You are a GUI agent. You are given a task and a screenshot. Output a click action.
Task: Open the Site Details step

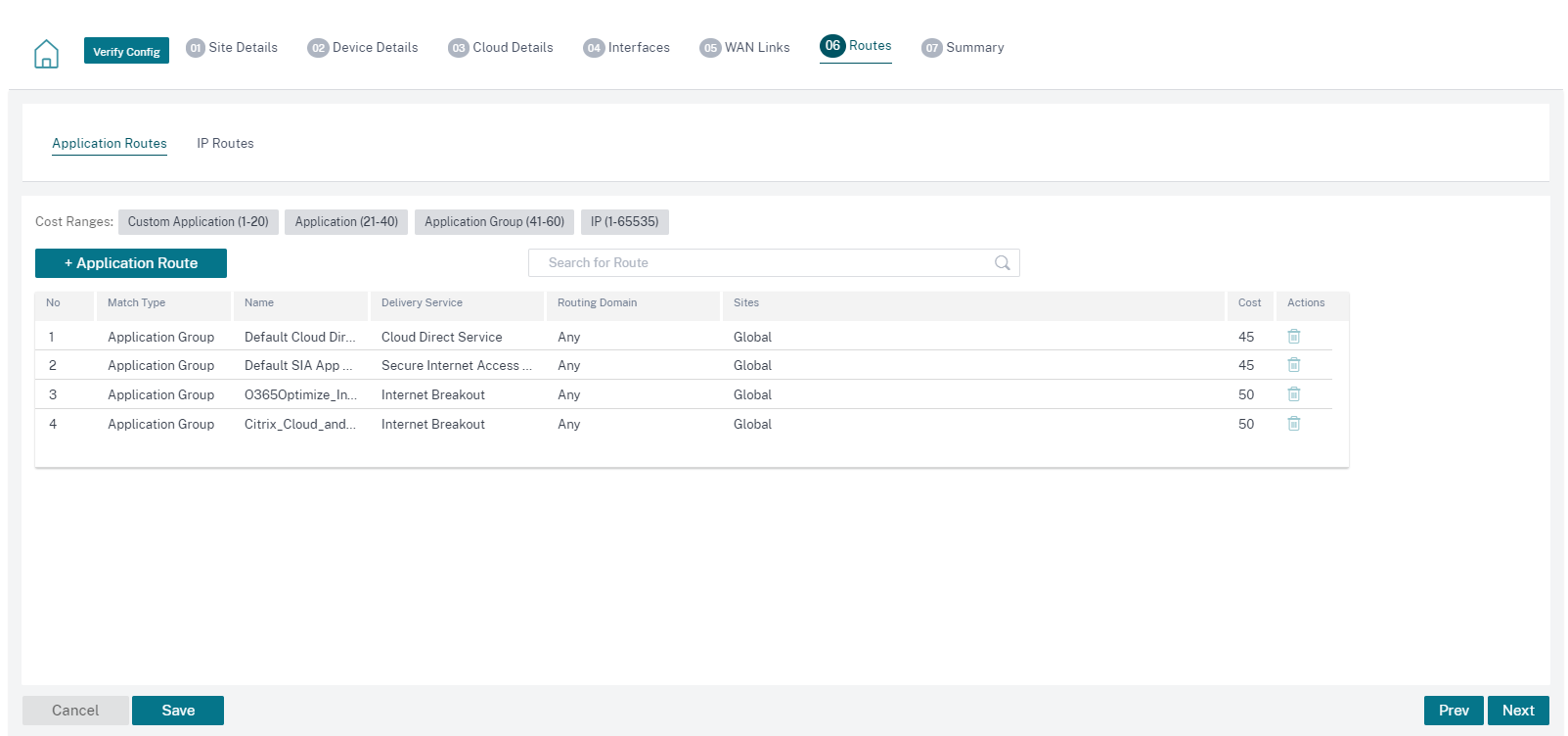coord(232,47)
